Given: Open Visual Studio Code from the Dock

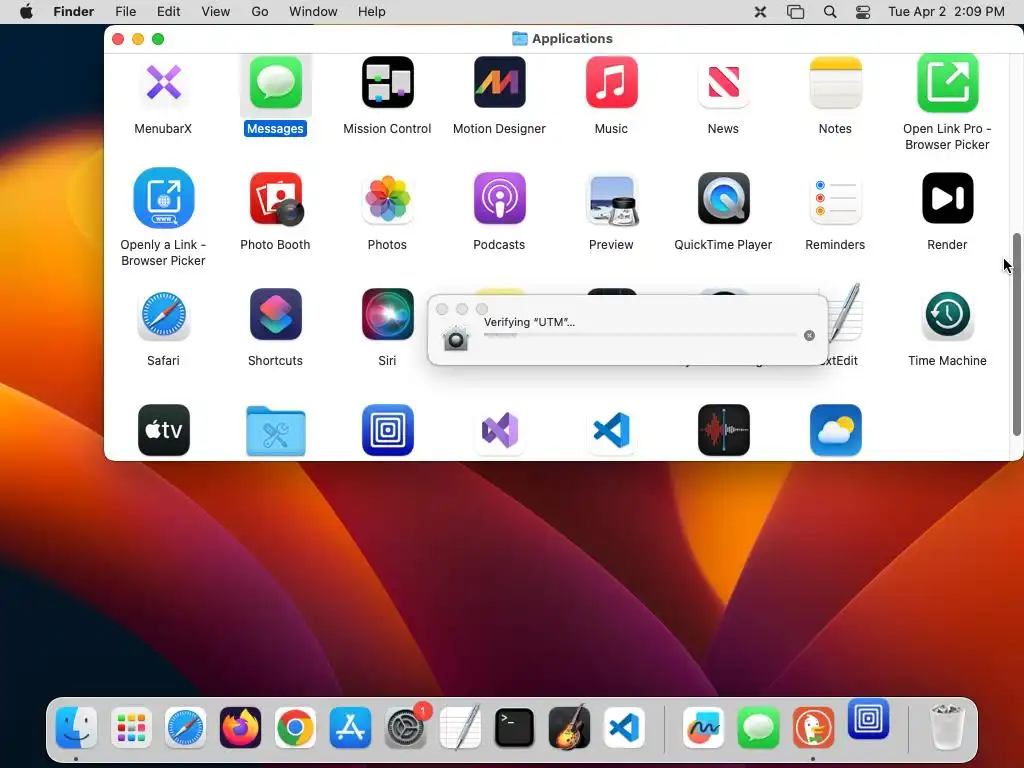Looking at the screenshot, I should 624,728.
